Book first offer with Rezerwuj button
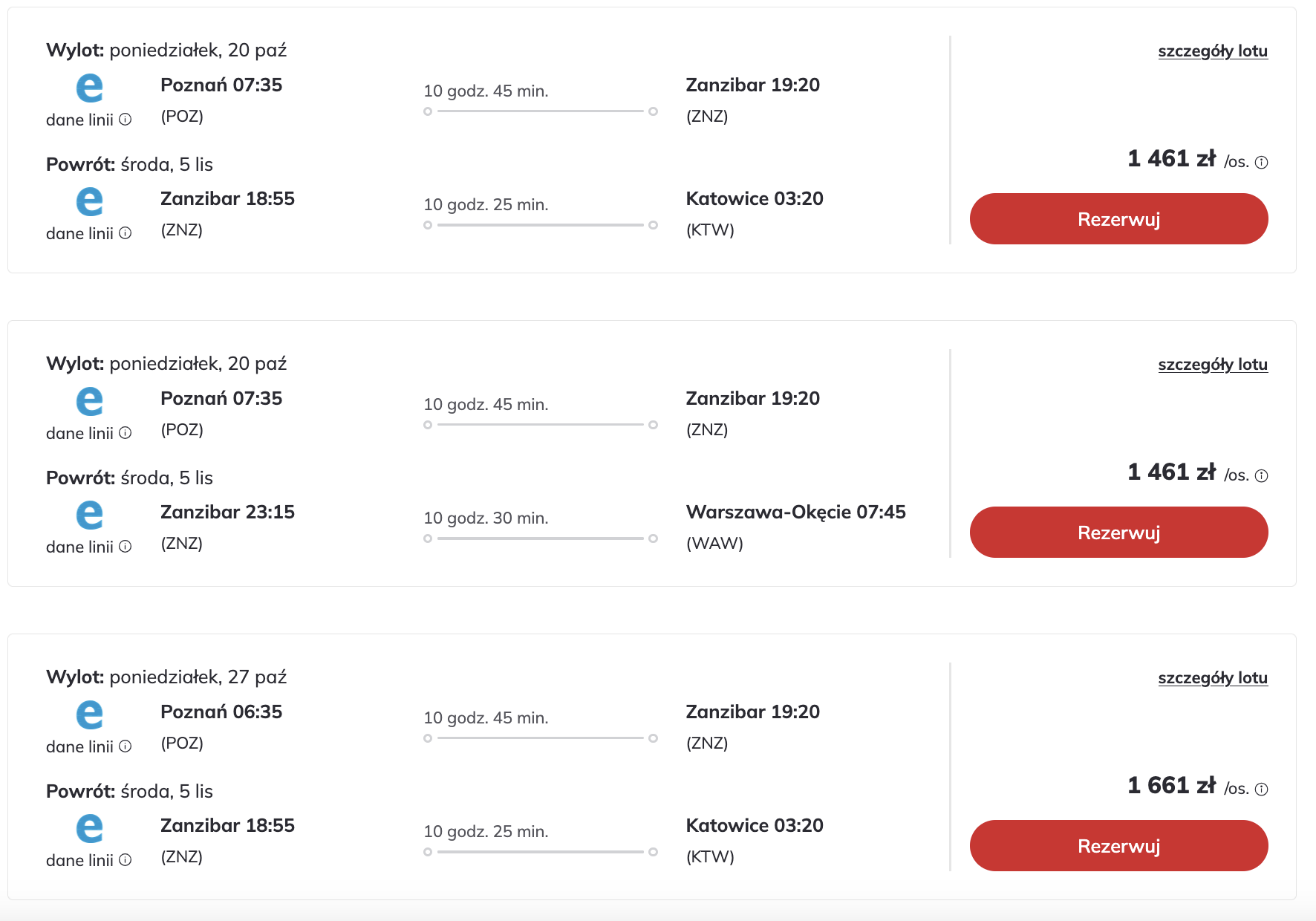 pyautogui.click(x=1118, y=219)
